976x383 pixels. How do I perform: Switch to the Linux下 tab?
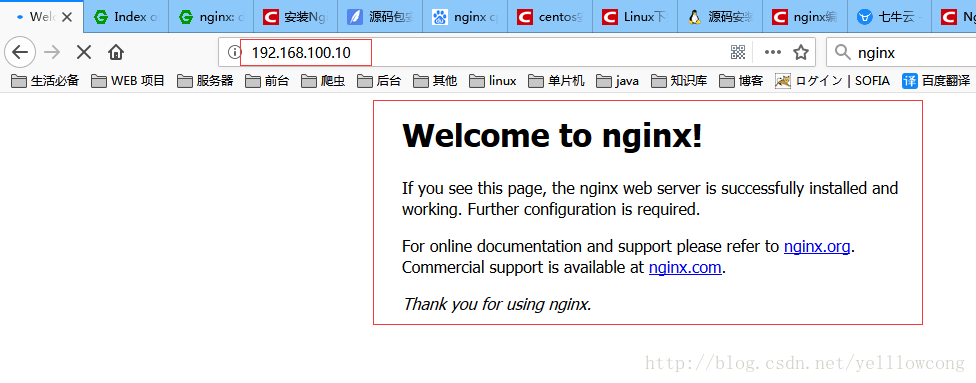pos(634,17)
